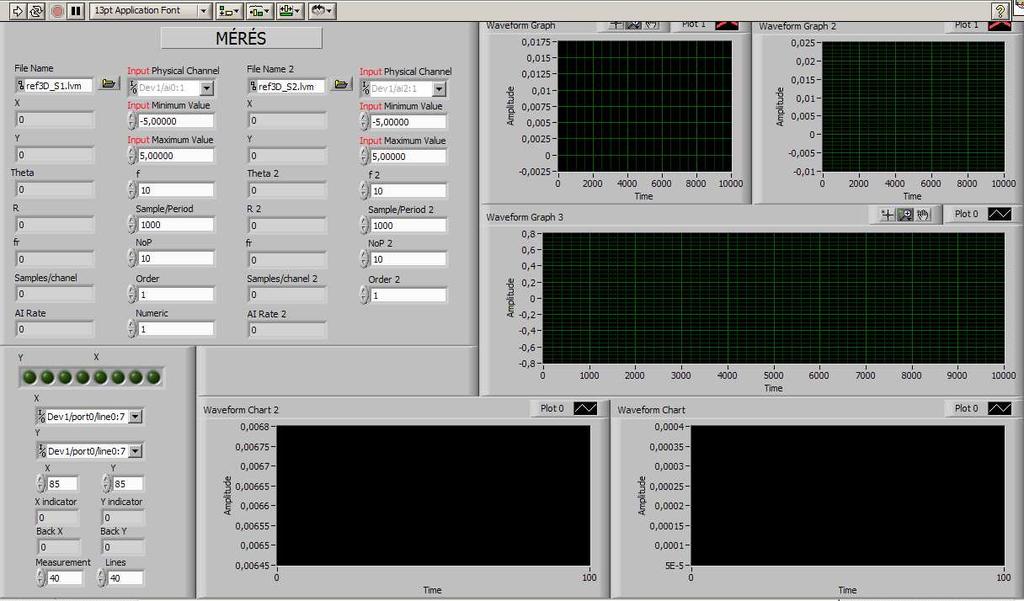Click the Run Continuously toolbar icon
This screenshot has width=1024, height=601.
[37, 10]
